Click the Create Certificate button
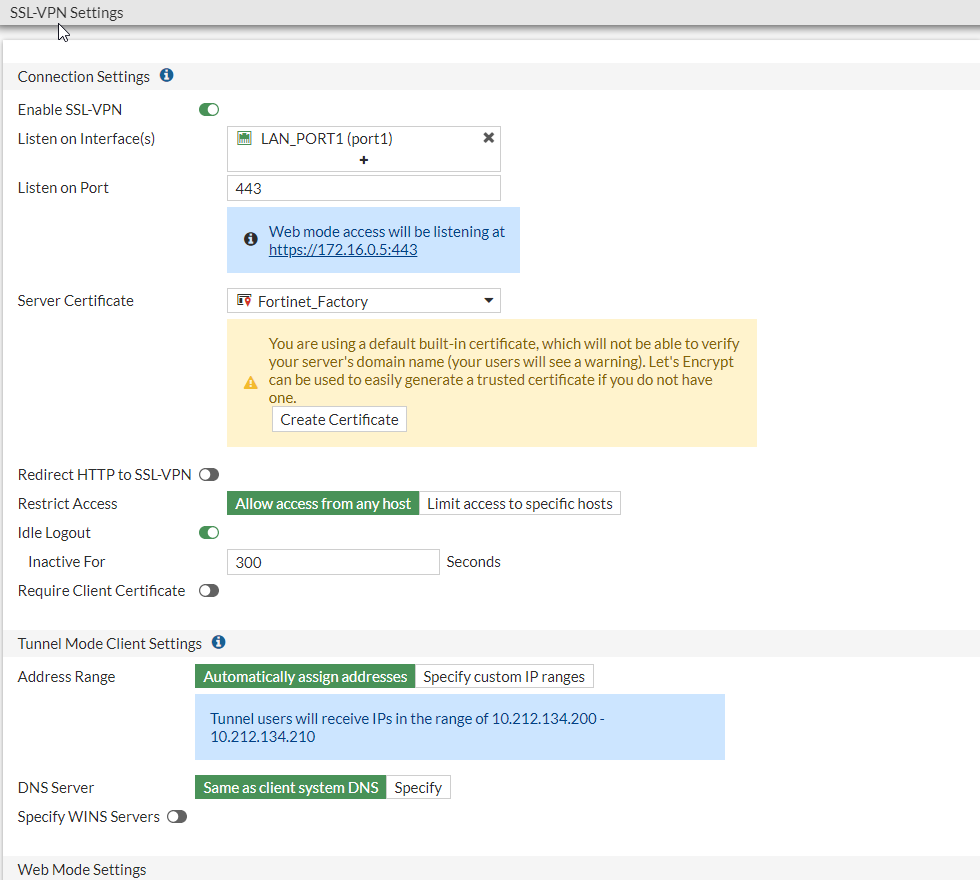This screenshot has width=980, height=880. [339, 420]
